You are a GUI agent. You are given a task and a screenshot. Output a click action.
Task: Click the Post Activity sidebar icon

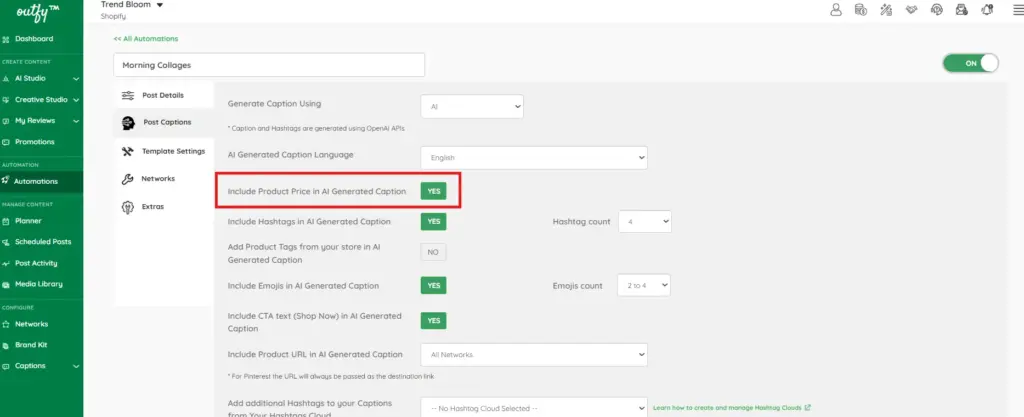(x=6, y=264)
